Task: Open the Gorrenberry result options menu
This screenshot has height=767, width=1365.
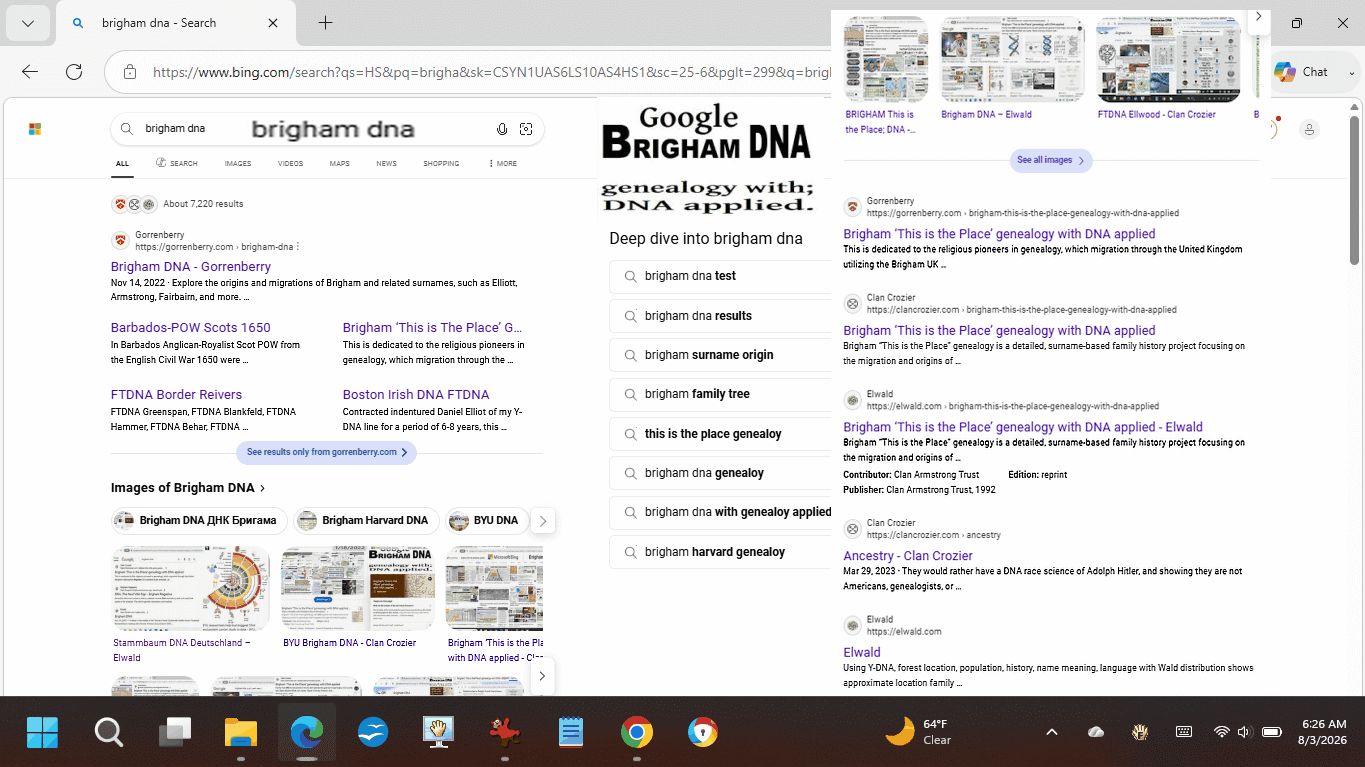Action: (x=298, y=247)
